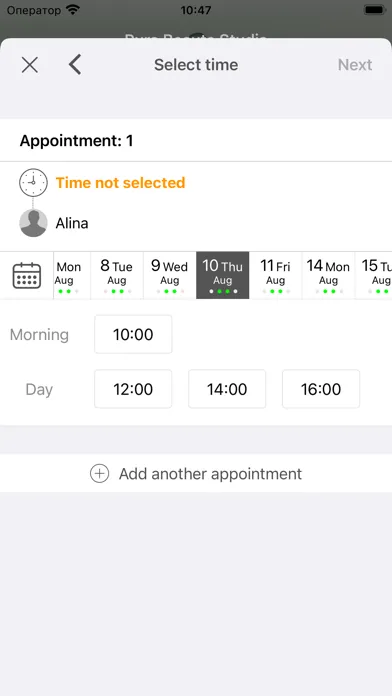392x696 pixels.
Task: Tap the Time not selected label
Action: (x=120, y=182)
